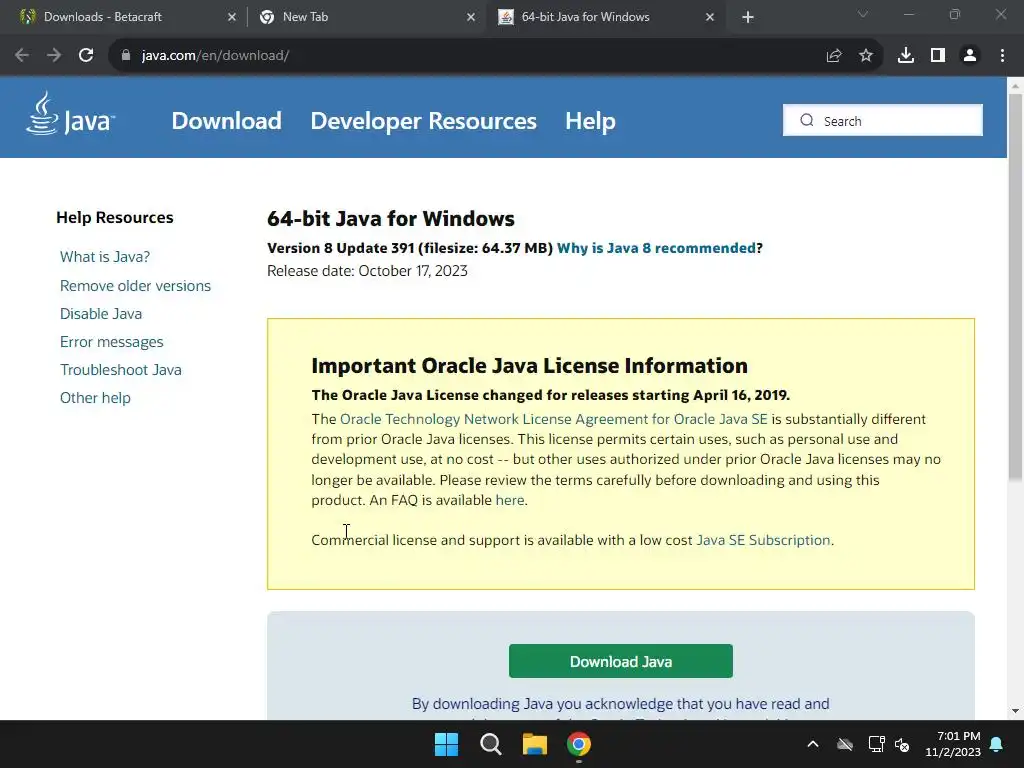Viewport: 1024px width, 768px height.
Task: Click Important Oracle Java License Information heading
Action: [529, 366]
